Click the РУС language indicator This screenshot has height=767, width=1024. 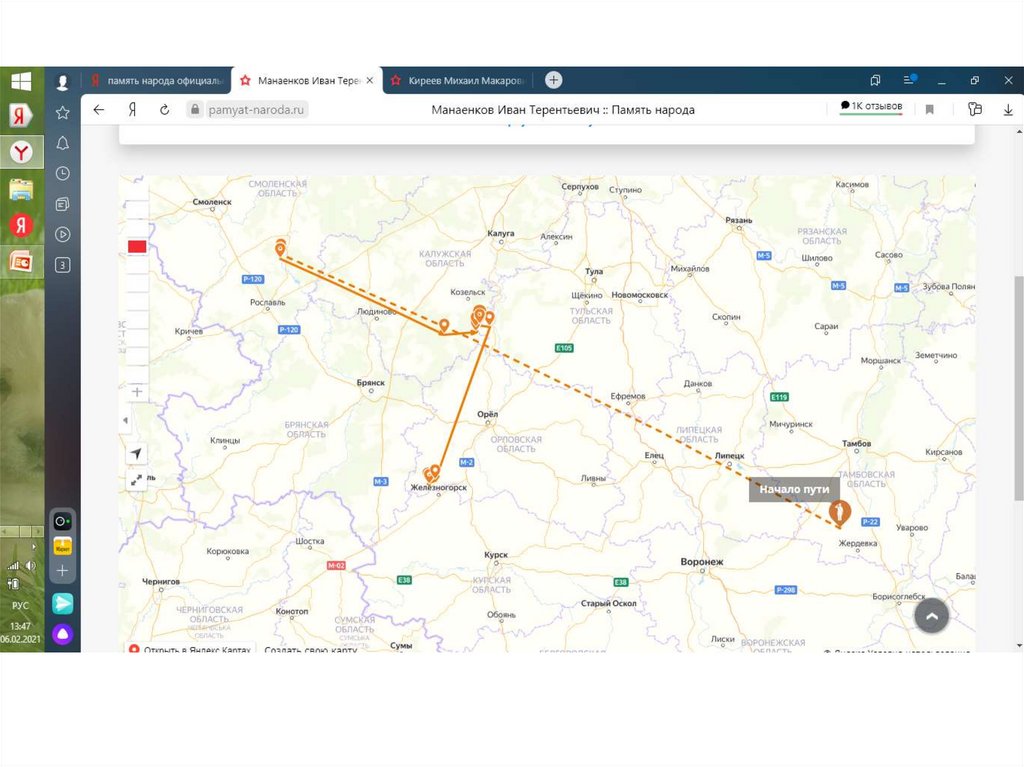(20, 606)
